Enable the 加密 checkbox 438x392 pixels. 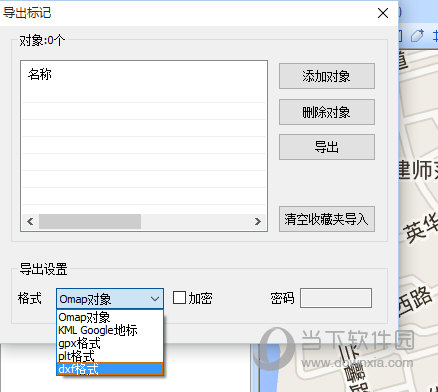click(x=179, y=298)
